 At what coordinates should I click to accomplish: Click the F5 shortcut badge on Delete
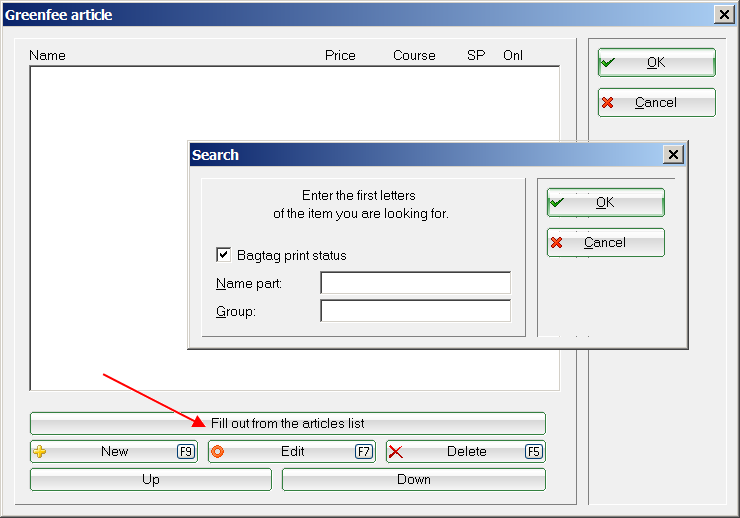pos(535,452)
